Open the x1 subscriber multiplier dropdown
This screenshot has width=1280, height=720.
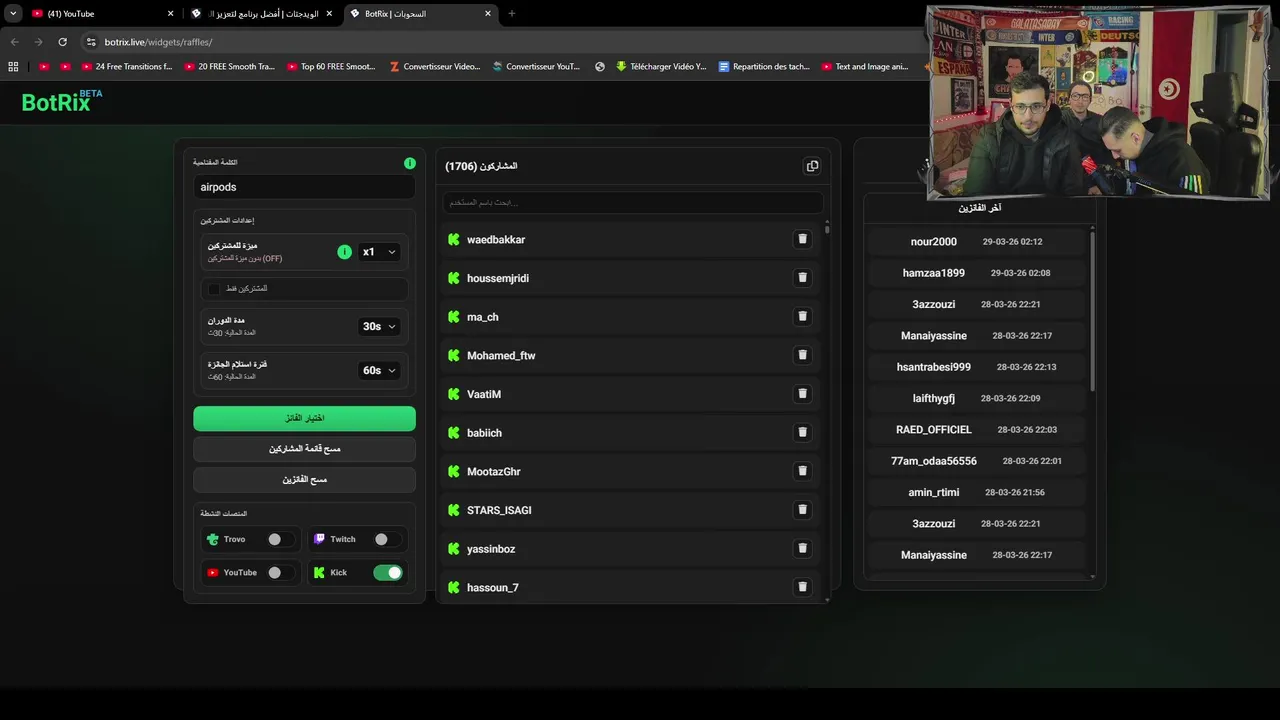click(379, 252)
